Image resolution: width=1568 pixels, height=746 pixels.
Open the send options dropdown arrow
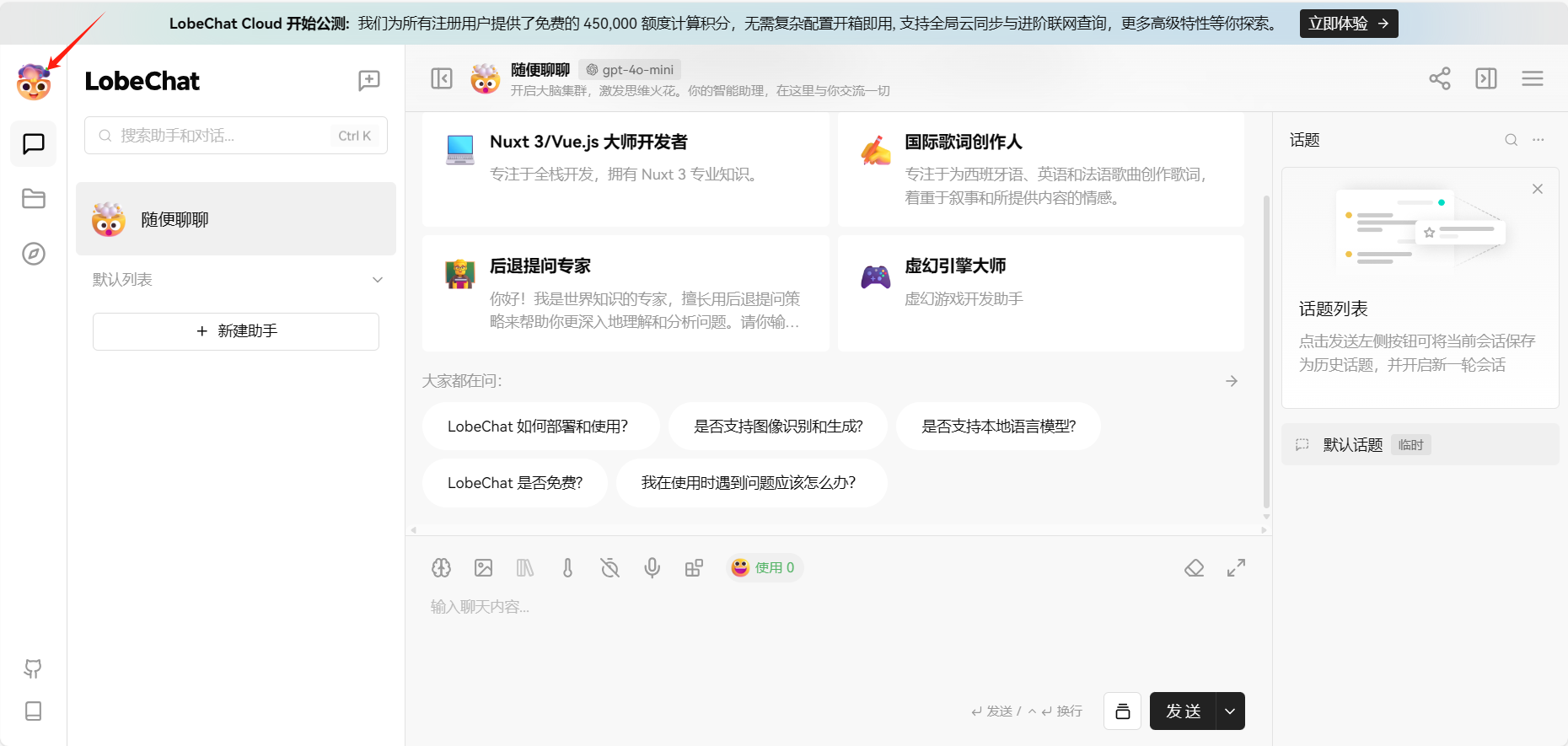coord(1230,711)
